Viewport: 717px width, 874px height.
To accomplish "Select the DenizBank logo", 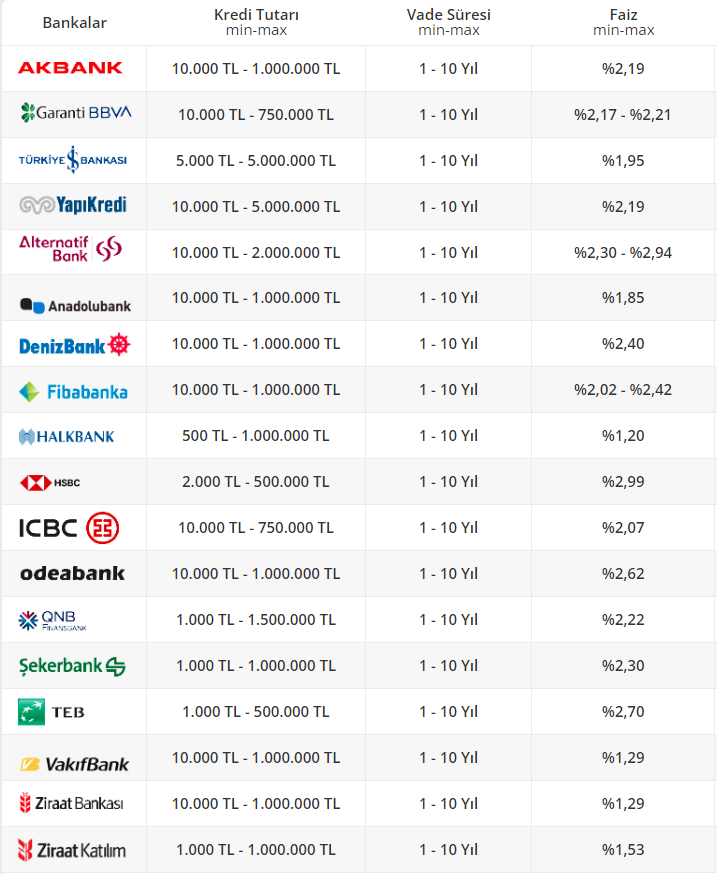I will pyautogui.click(x=75, y=345).
